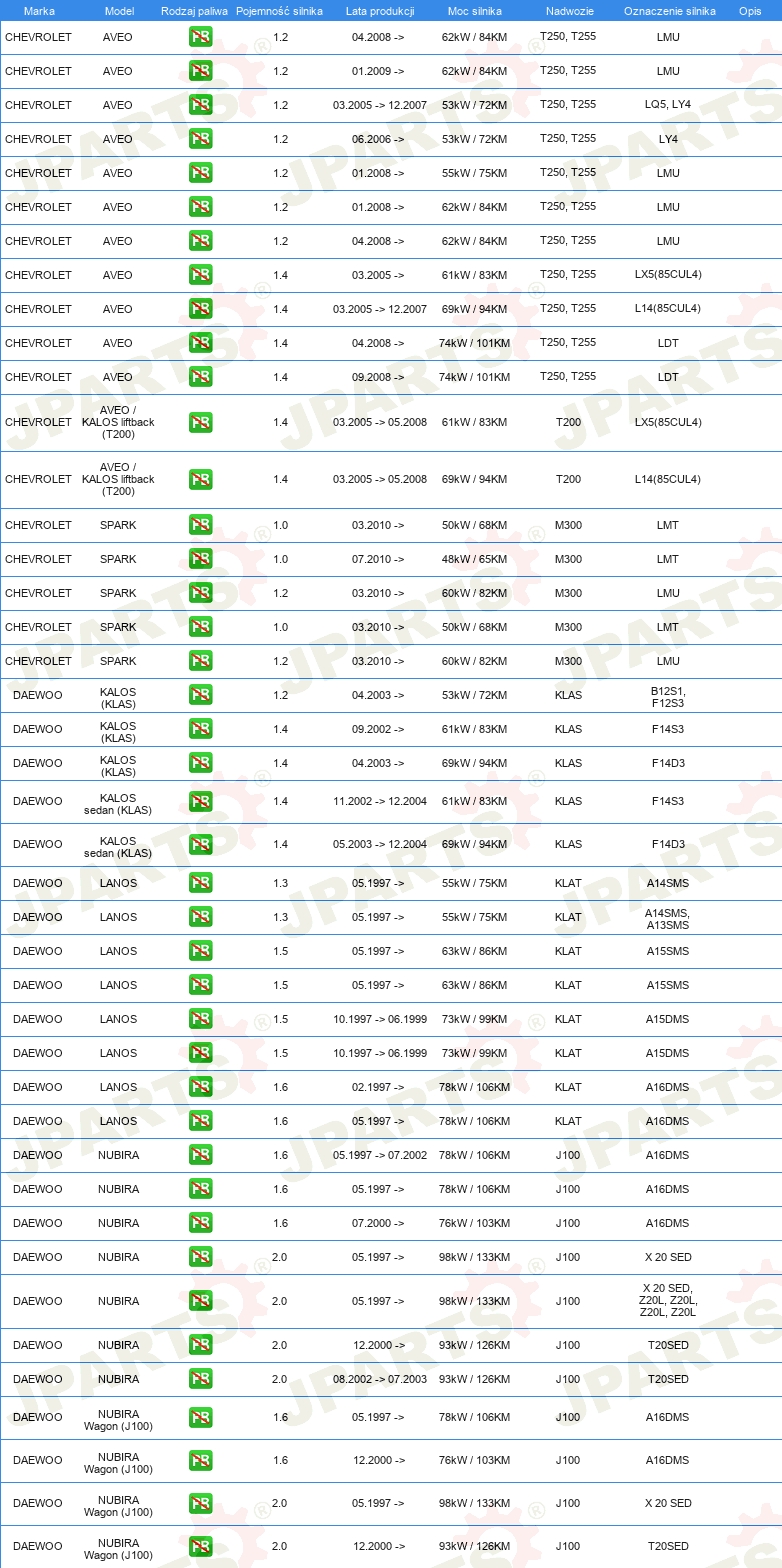Select the 08.2002 -> 07.2003 date cell
Viewport: 782px width, 1568px height.
point(380,1379)
